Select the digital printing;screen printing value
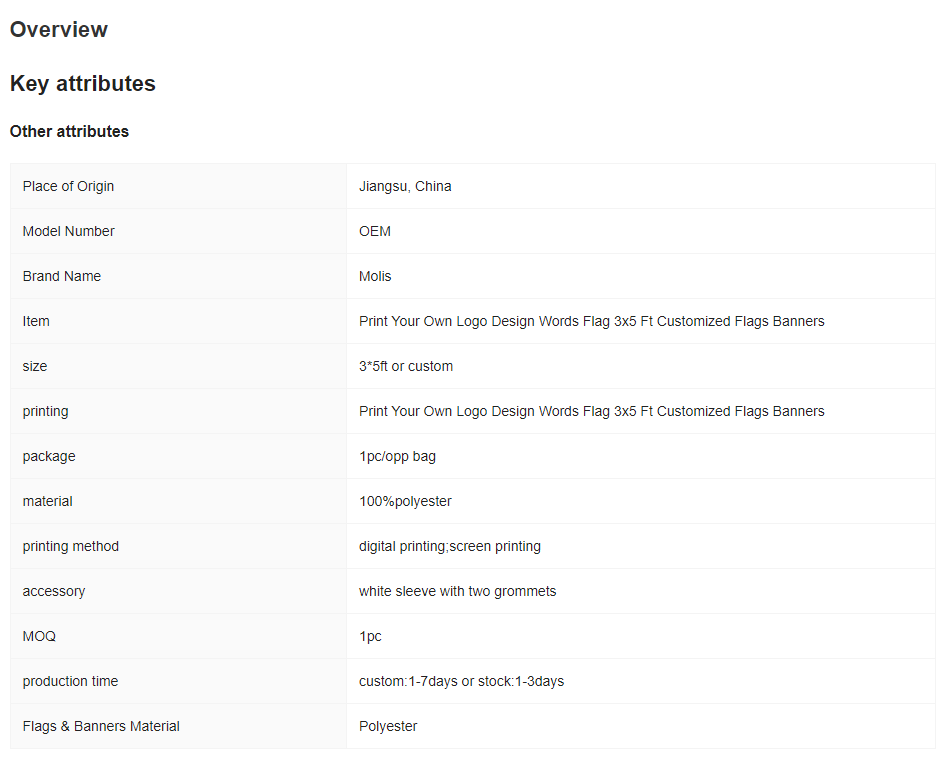The image size is (947, 760). click(x=450, y=546)
